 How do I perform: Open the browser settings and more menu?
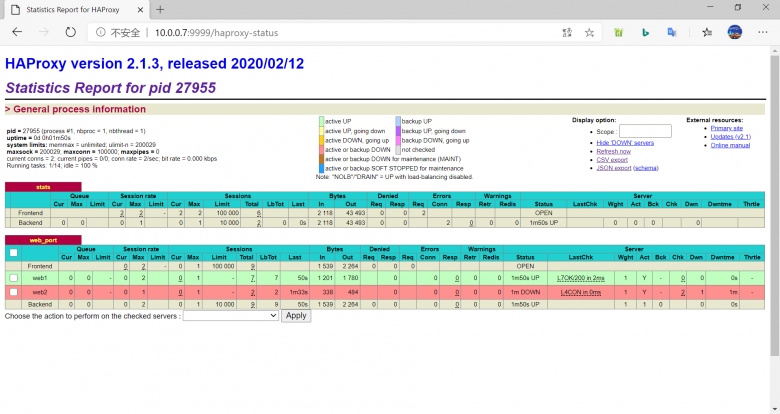763,32
